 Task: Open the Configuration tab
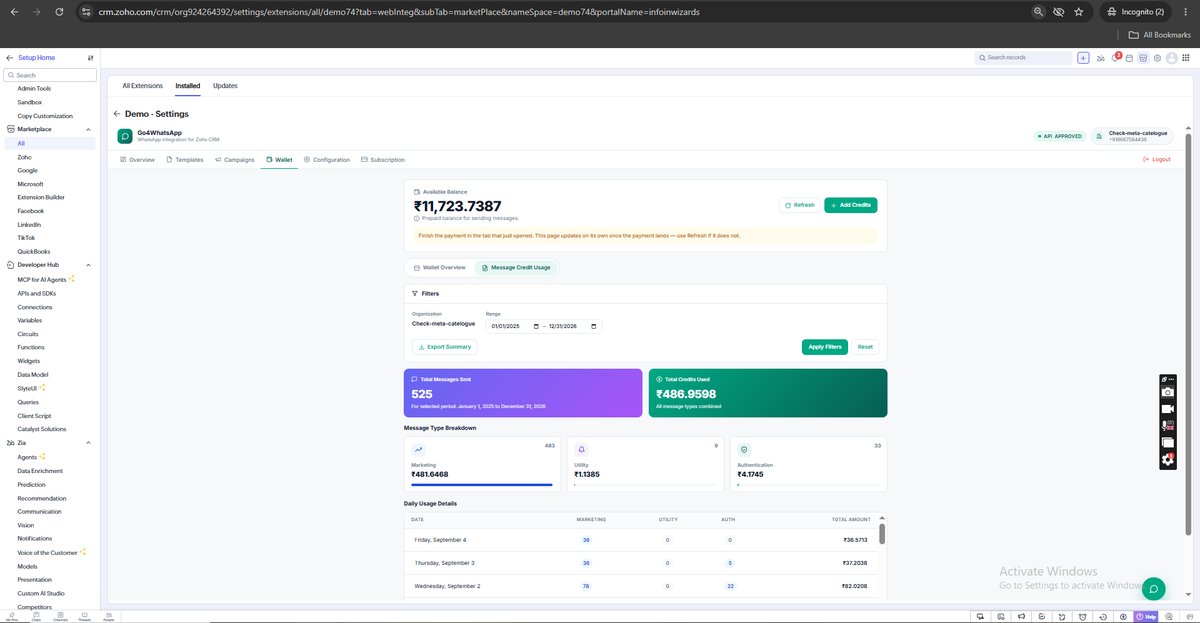(x=327, y=160)
